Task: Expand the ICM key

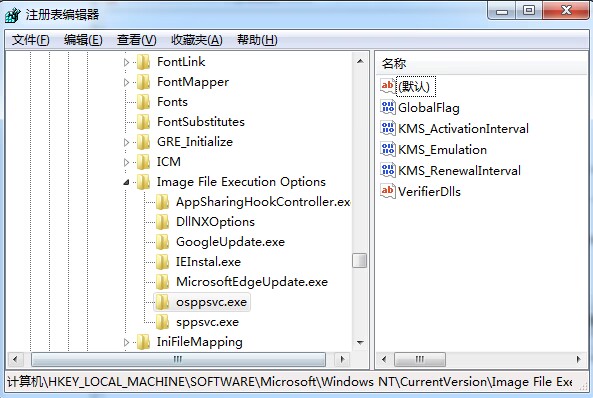Action: pyautogui.click(x=126, y=163)
